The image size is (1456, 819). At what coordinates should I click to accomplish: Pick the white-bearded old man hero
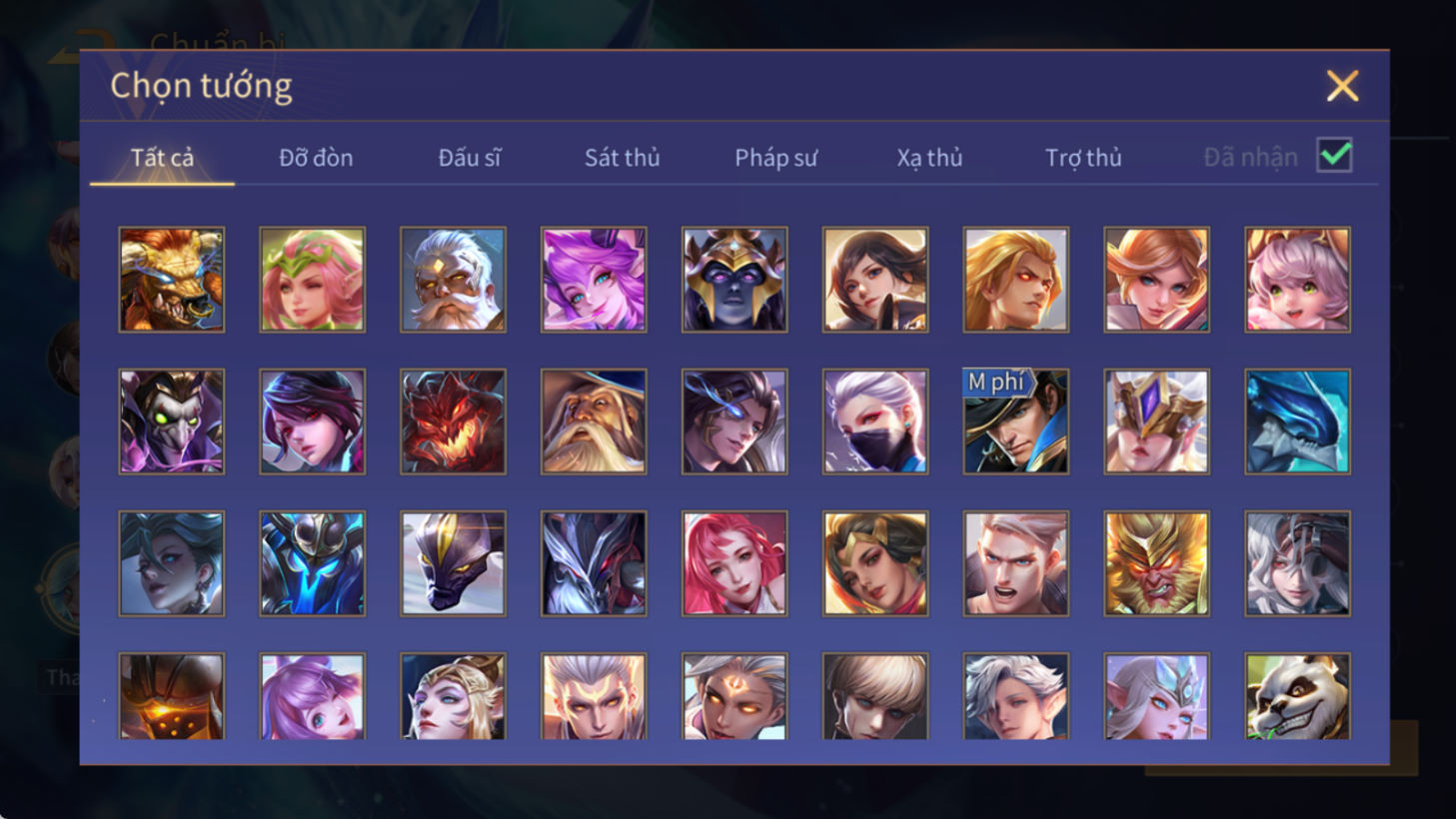(x=453, y=279)
